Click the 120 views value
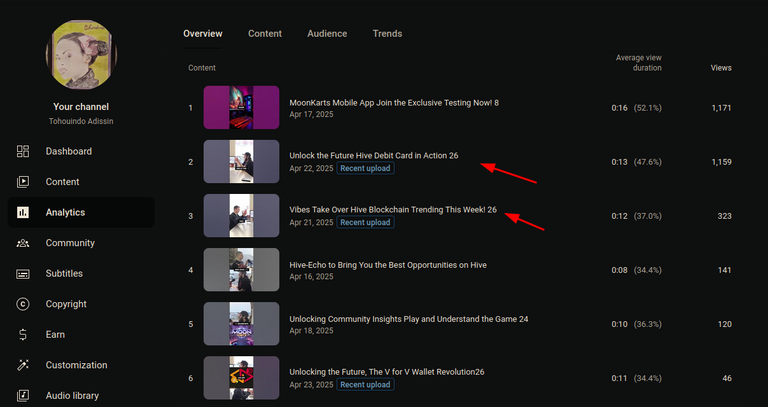The width and height of the screenshot is (768, 407). [724, 324]
